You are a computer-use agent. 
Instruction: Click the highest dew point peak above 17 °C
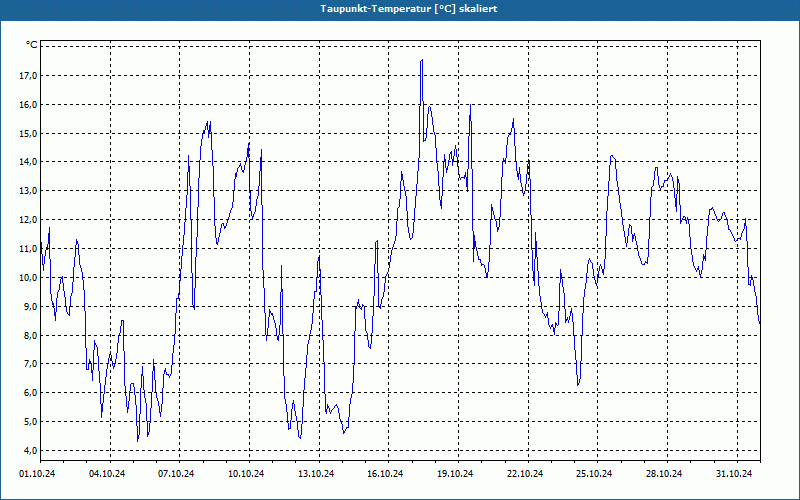click(421, 60)
